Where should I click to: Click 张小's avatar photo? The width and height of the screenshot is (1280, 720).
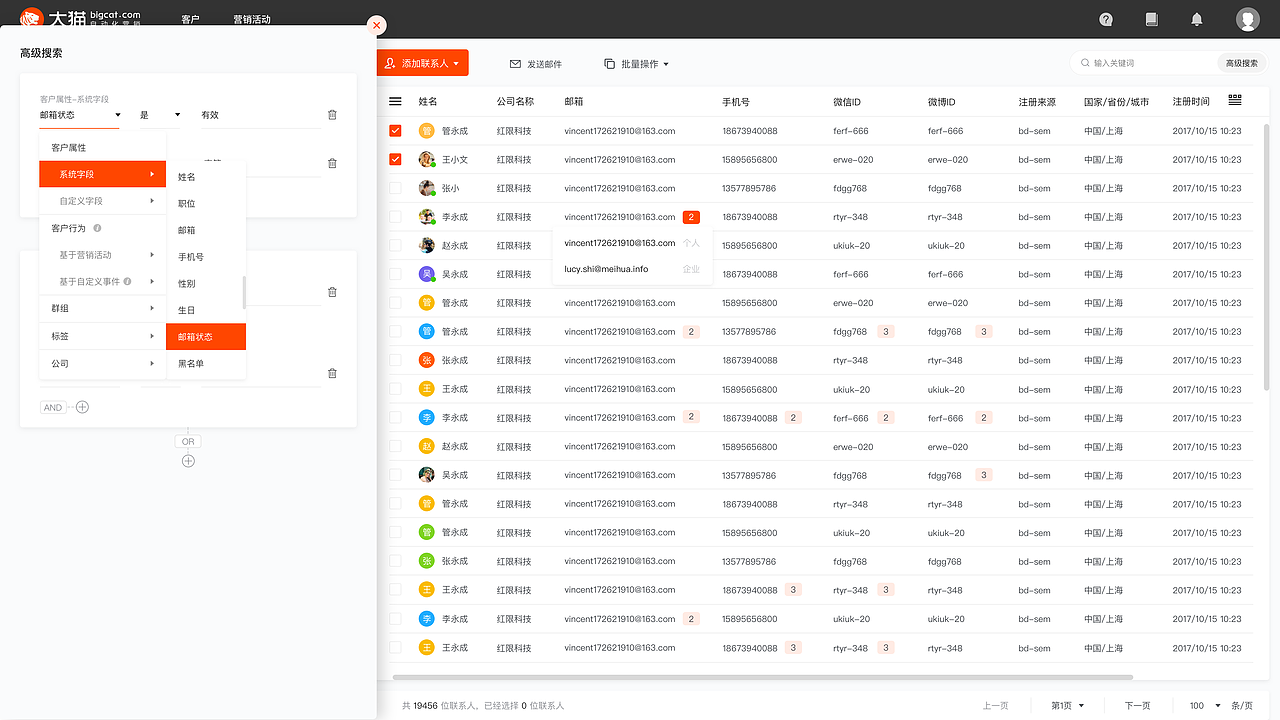point(426,188)
